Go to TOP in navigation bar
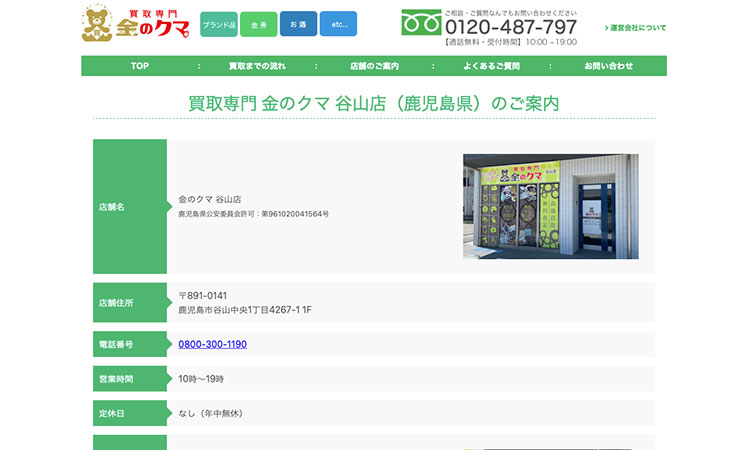Screen dimensions: 750x450 pos(139,66)
